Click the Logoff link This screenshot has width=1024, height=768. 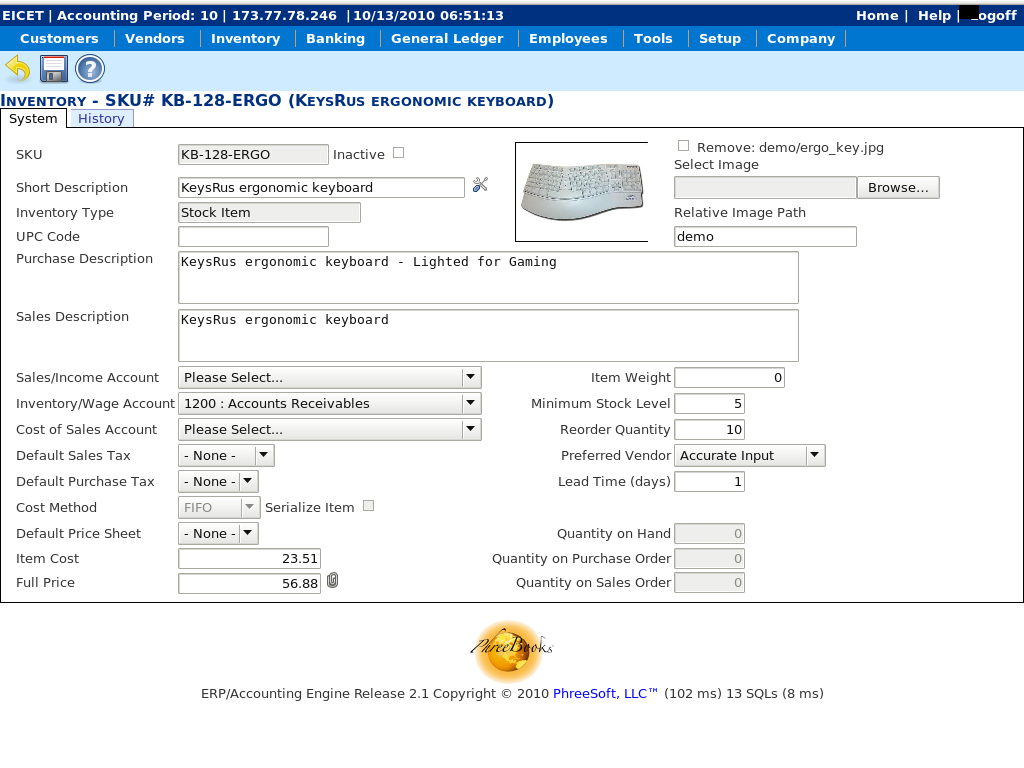[x=993, y=15]
